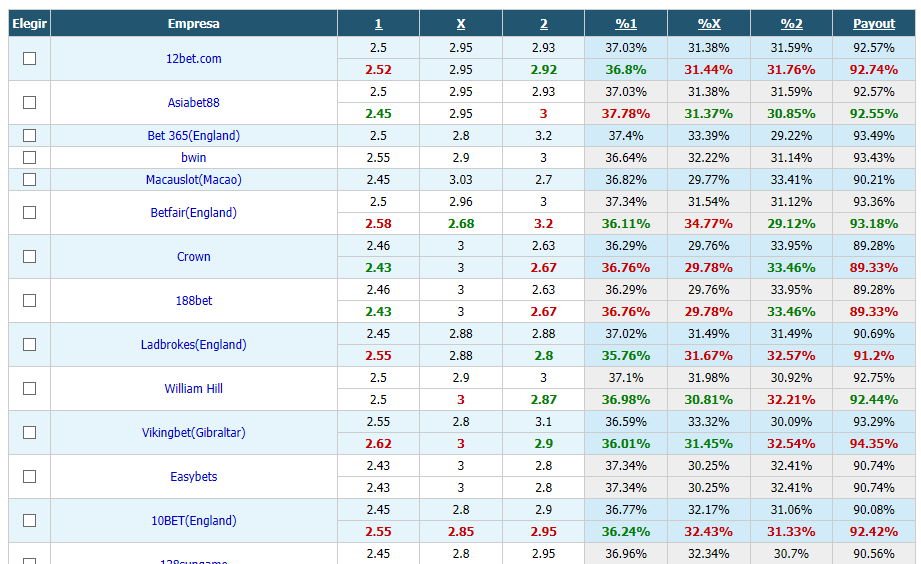Viewport: 921px width, 564px height.
Task: Open the Macauslot(Macao) link
Action: tap(194, 179)
